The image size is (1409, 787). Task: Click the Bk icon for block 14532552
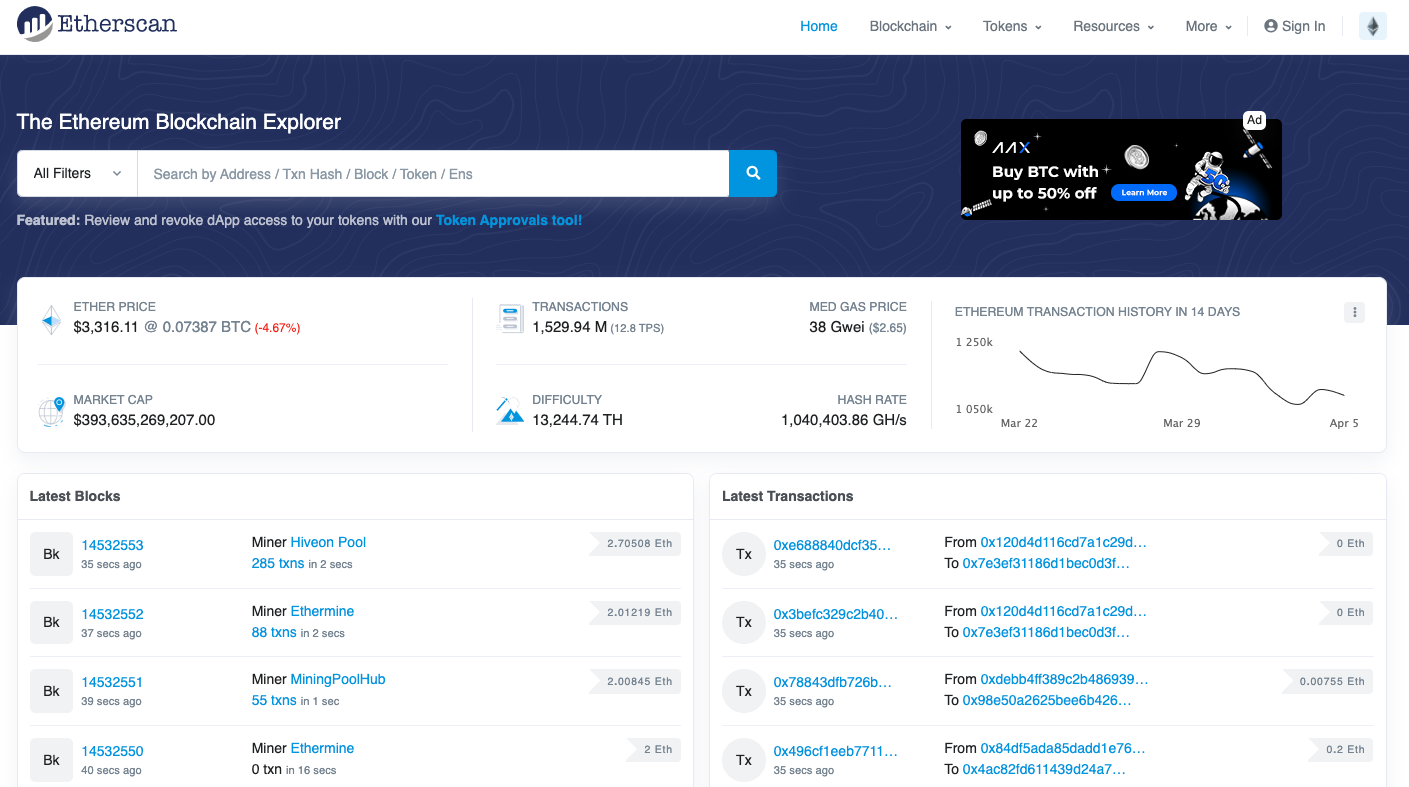(51, 622)
